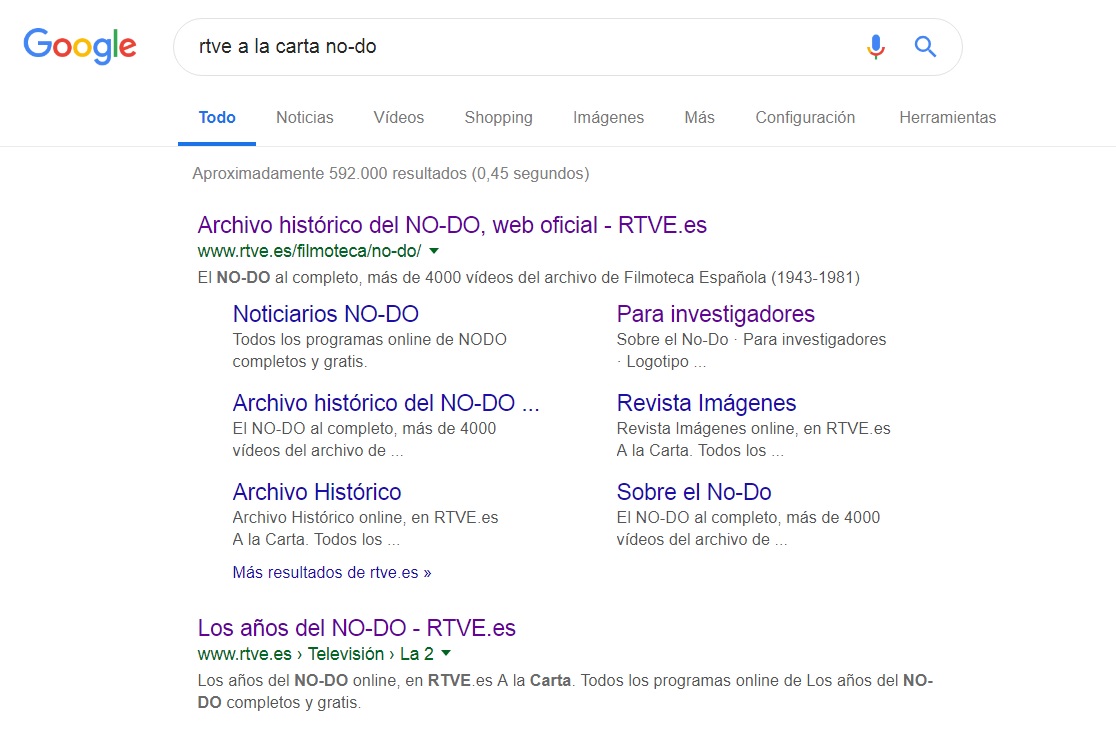This screenshot has height=738, width=1116.
Task: Open the Sobre el No-Do sitelink
Action: click(x=694, y=492)
